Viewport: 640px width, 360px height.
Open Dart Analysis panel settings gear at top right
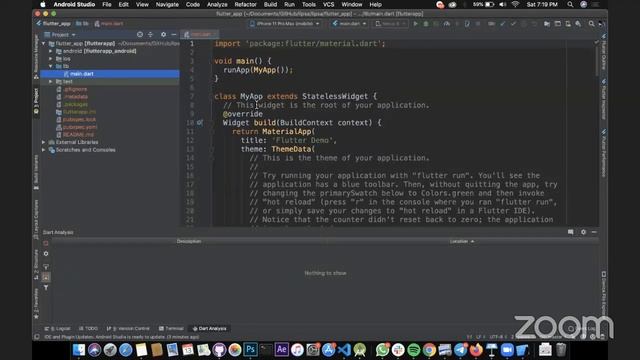click(583, 232)
